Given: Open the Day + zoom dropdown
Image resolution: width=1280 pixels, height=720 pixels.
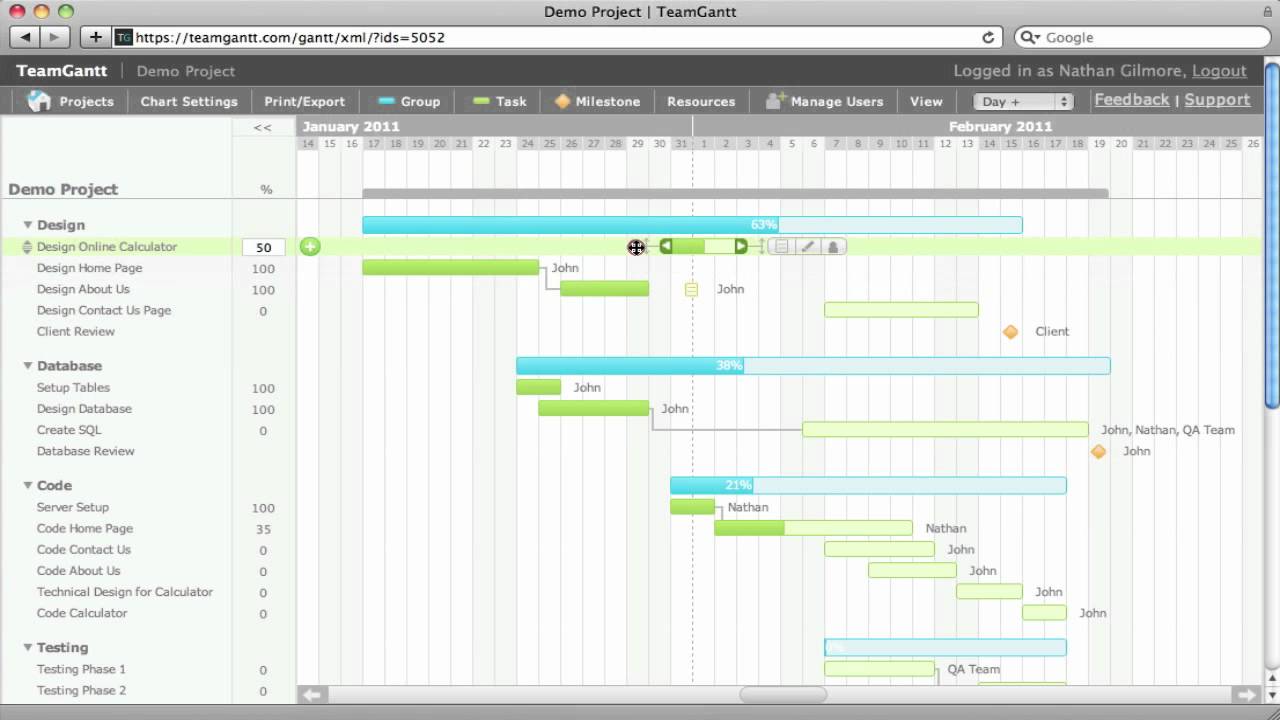Looking at the screenshot, I should tap(1023, 101).
